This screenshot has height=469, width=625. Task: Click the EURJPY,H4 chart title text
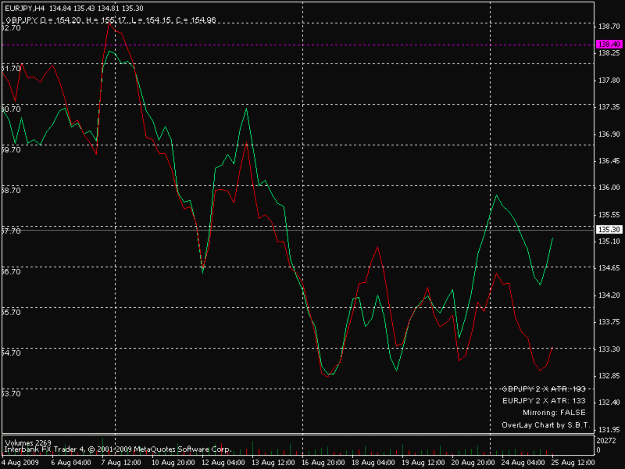click(x=74, y=8)
